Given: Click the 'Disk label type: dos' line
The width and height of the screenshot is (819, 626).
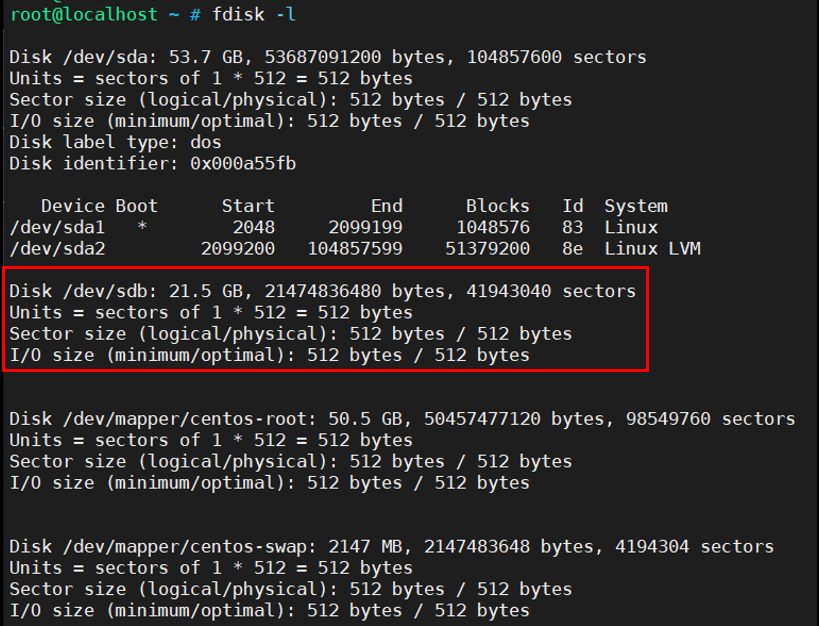Looking at the screenshot, I should click(x=115, y=142).
